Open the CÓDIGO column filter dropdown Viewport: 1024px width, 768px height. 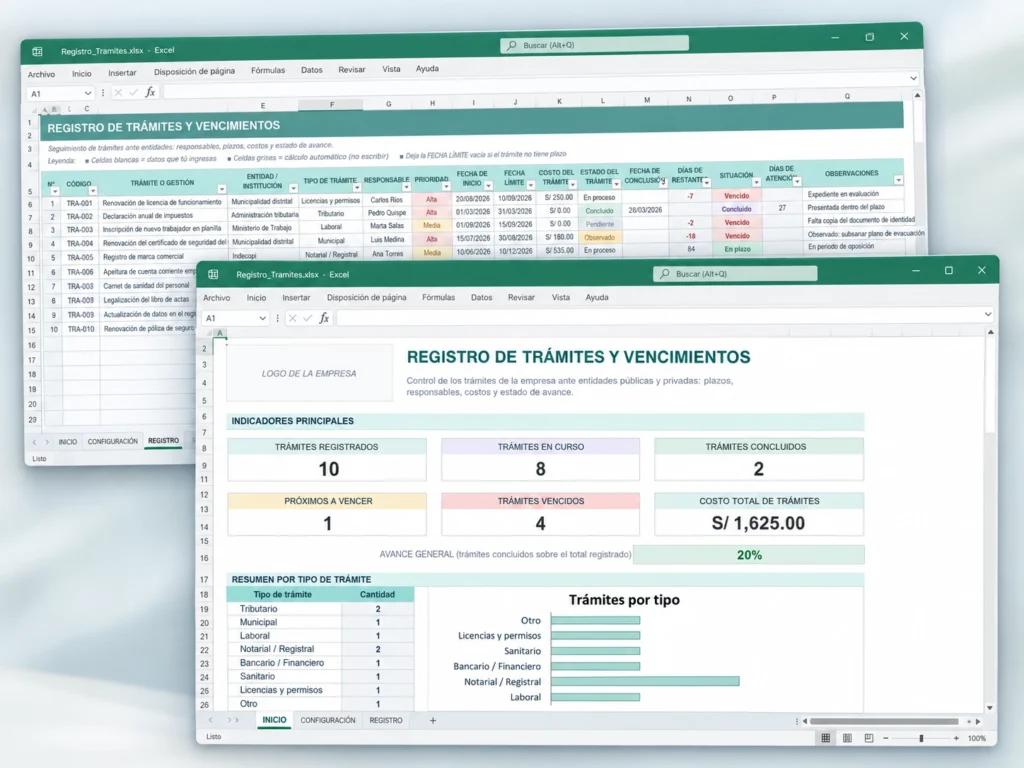pyautogui.click(x=93, y=191)
